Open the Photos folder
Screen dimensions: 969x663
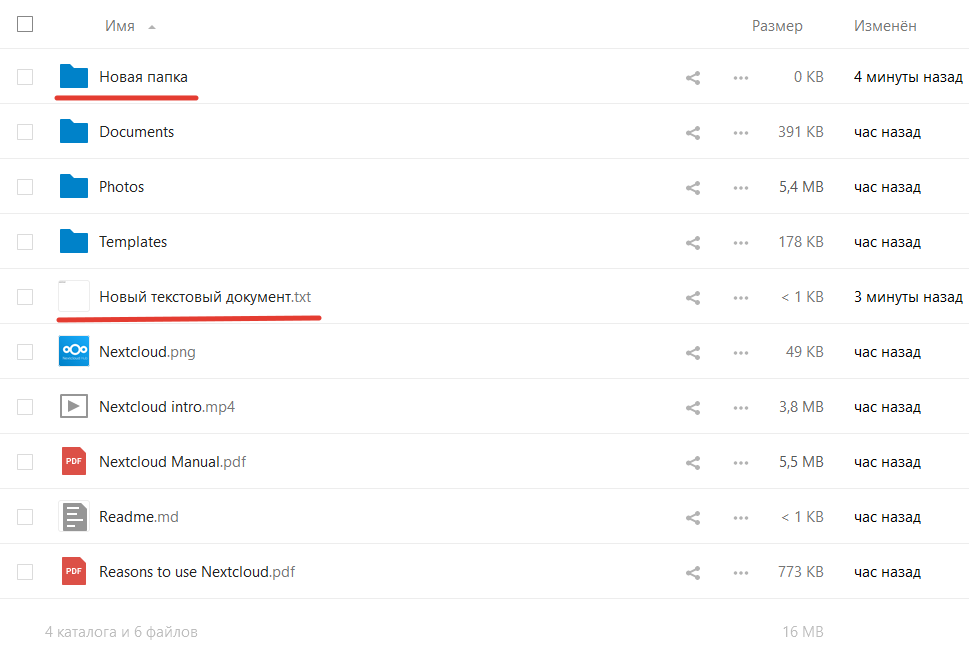(x=121, y=187)
